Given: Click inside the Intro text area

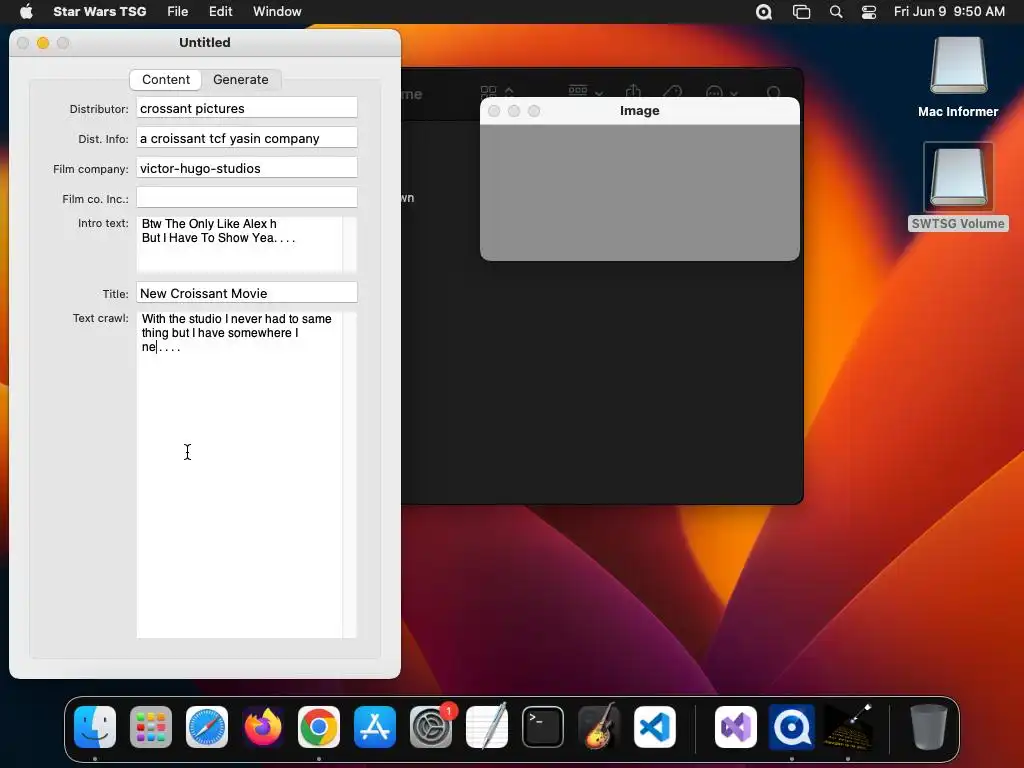Looking at the screenshot, I should (x=239, y=244).
